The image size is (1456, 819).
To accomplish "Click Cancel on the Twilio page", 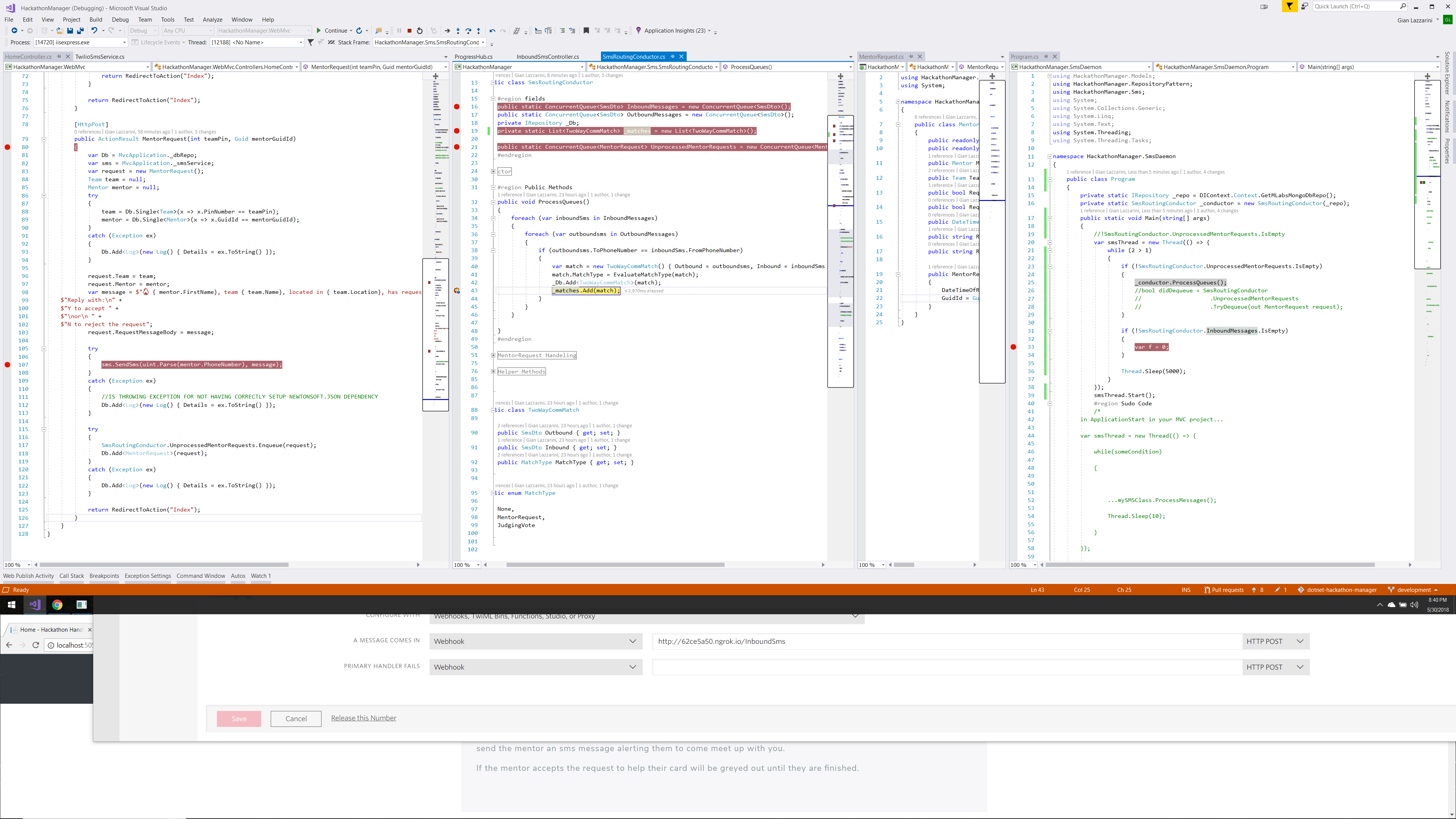I will 296,719.
